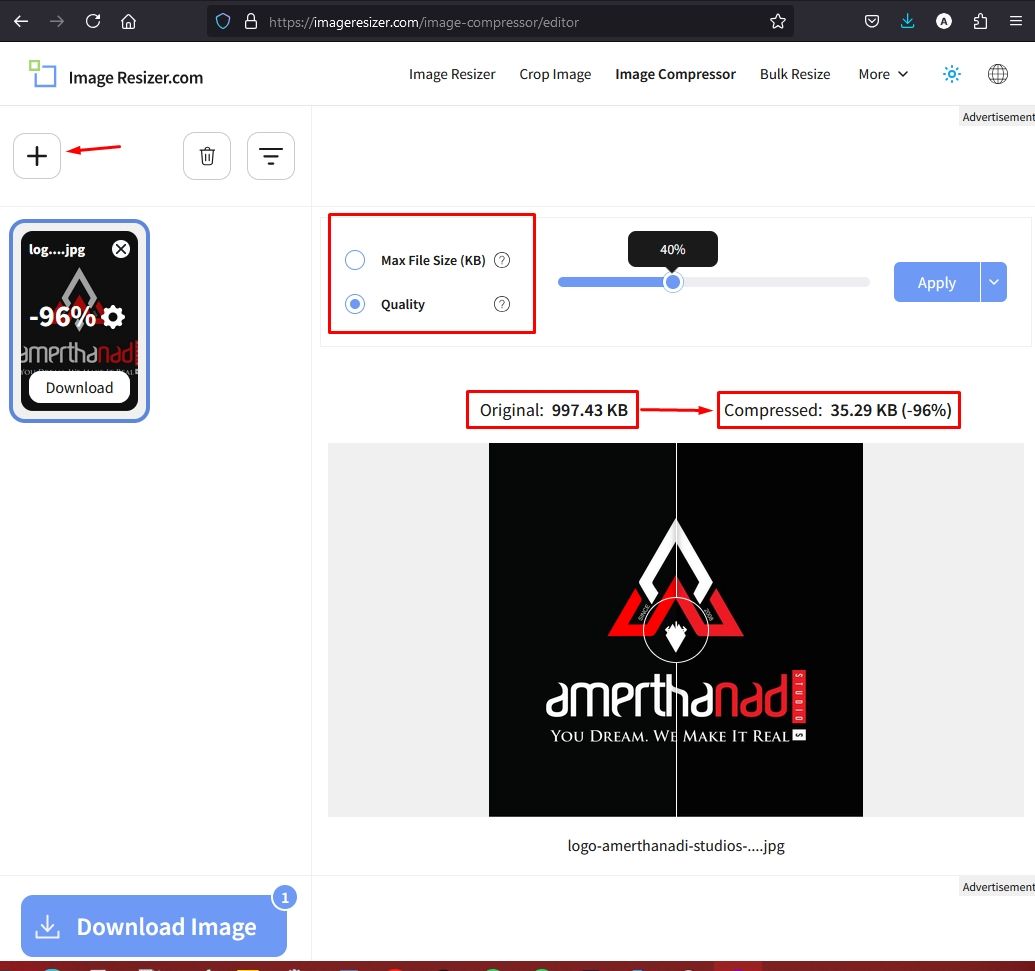This screenshot has height=971, width=1035.
Task: Click the Compressed: 35.29 KB (-96%) text
Action: pyautogui.click(x=838, y=410)
